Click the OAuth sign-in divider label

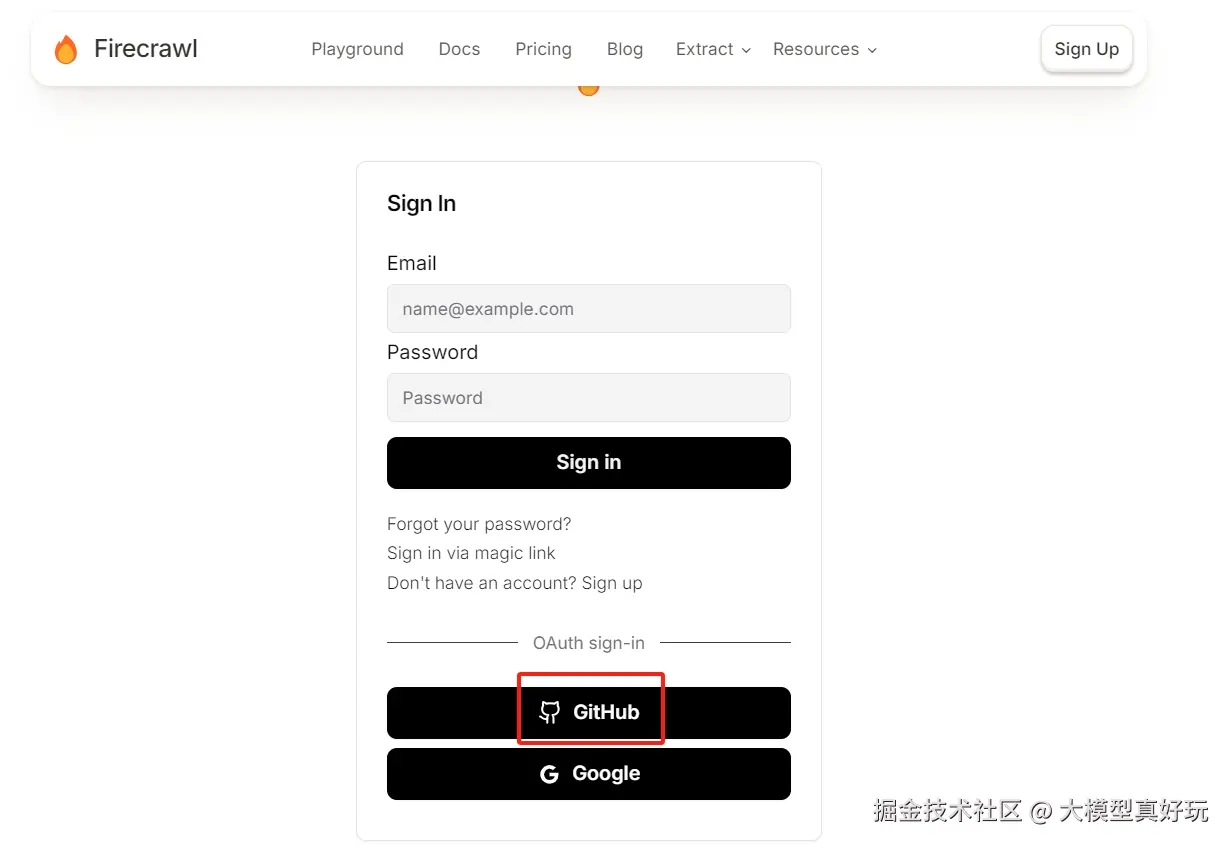click(589, 643)
